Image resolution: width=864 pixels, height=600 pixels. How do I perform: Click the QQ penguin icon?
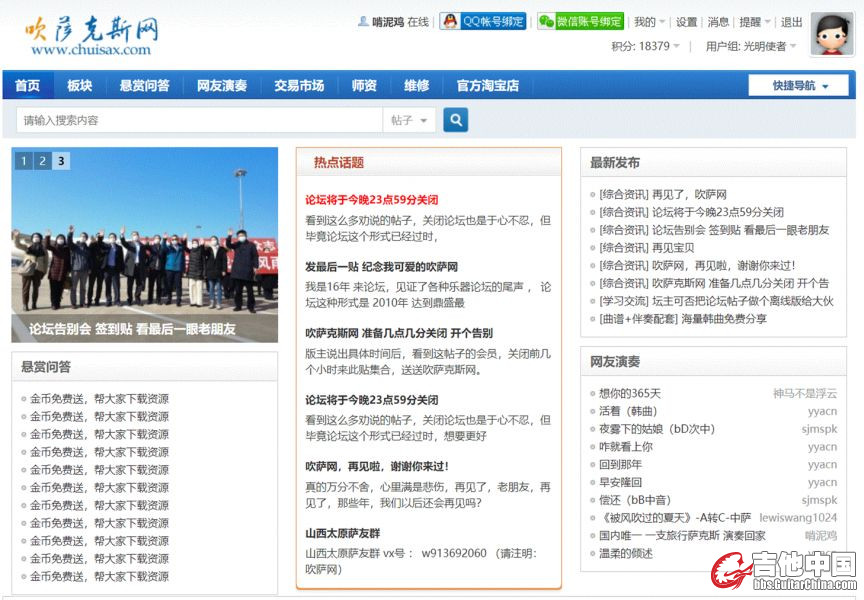point(450,21)
